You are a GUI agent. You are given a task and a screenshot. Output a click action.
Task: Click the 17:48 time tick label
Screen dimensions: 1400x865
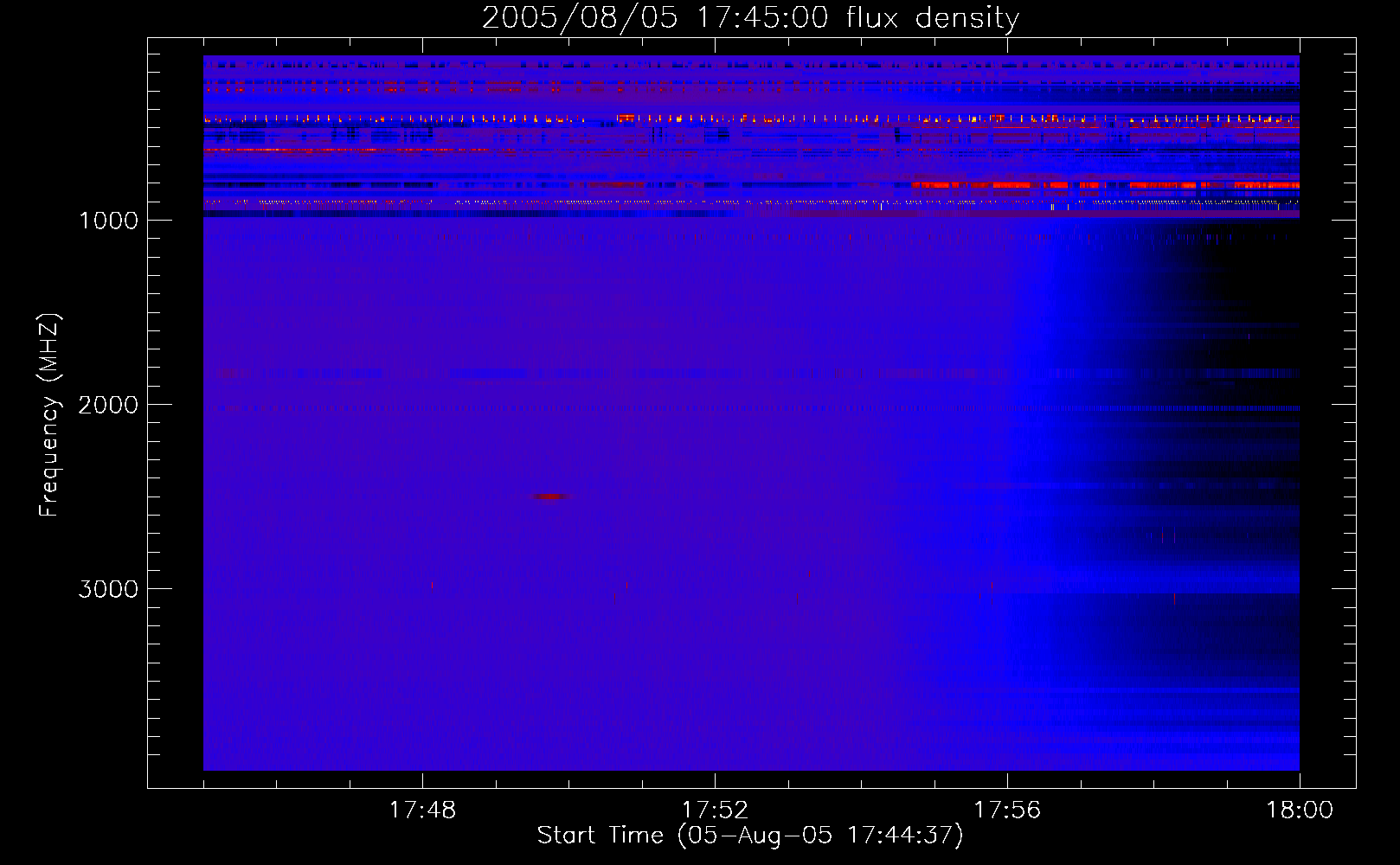pyautogui.click(x=422, y=811)
